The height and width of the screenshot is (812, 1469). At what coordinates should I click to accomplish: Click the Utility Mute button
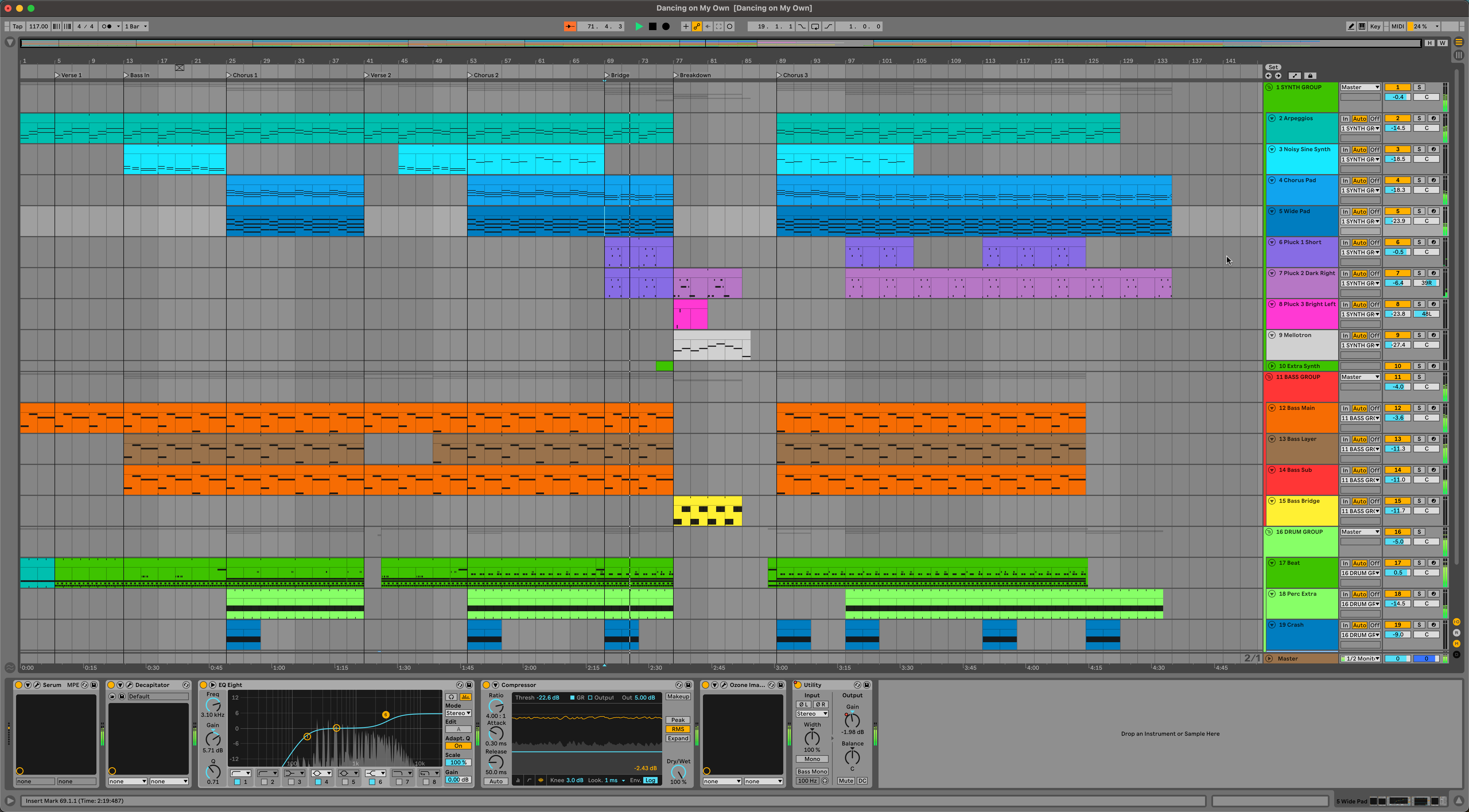(x=846, y=781)
